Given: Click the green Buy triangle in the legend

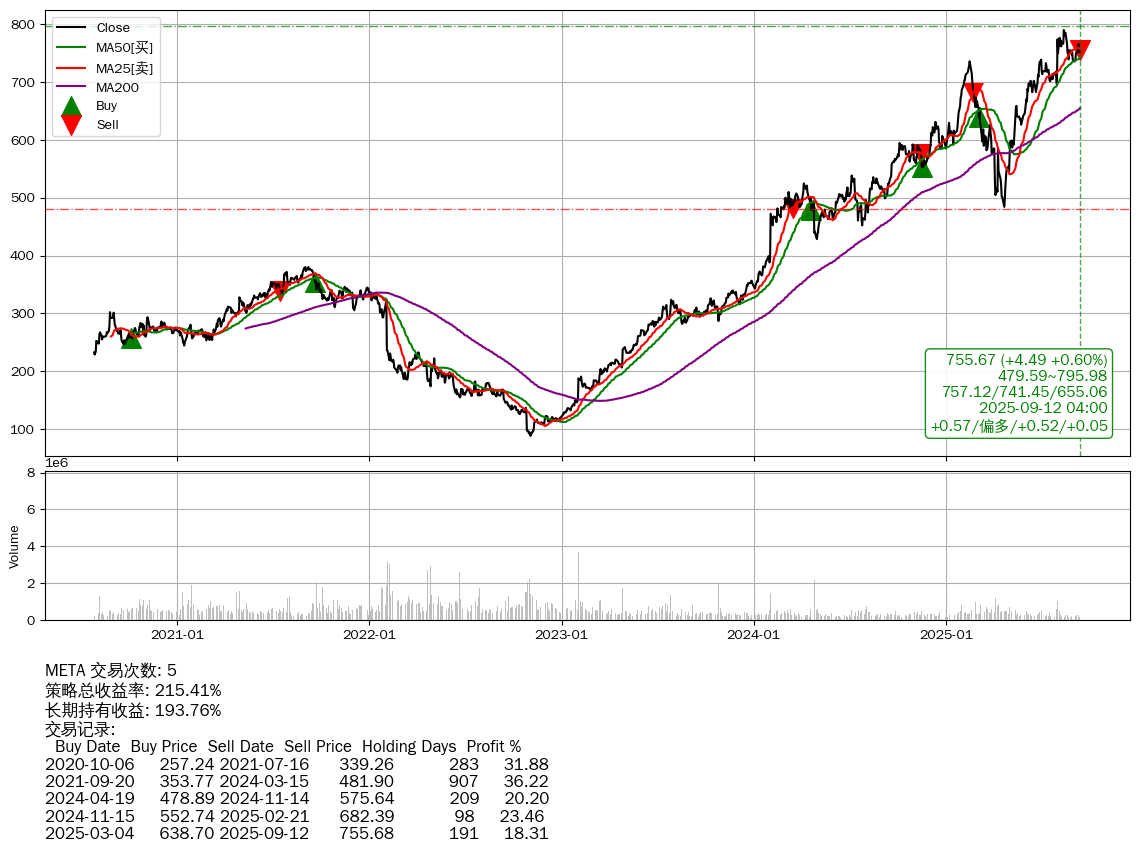Looking at the screenshot, I should [71, 106].
